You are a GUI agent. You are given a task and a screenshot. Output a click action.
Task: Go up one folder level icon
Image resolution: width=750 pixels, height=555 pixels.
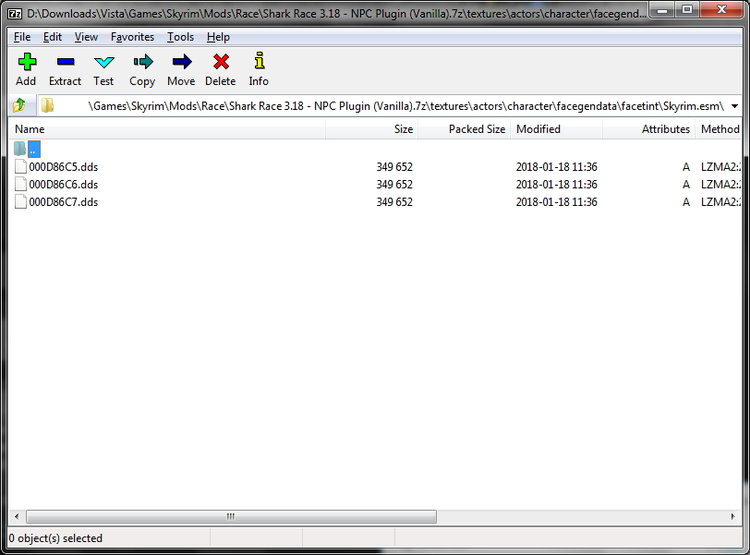click(20, 105)
